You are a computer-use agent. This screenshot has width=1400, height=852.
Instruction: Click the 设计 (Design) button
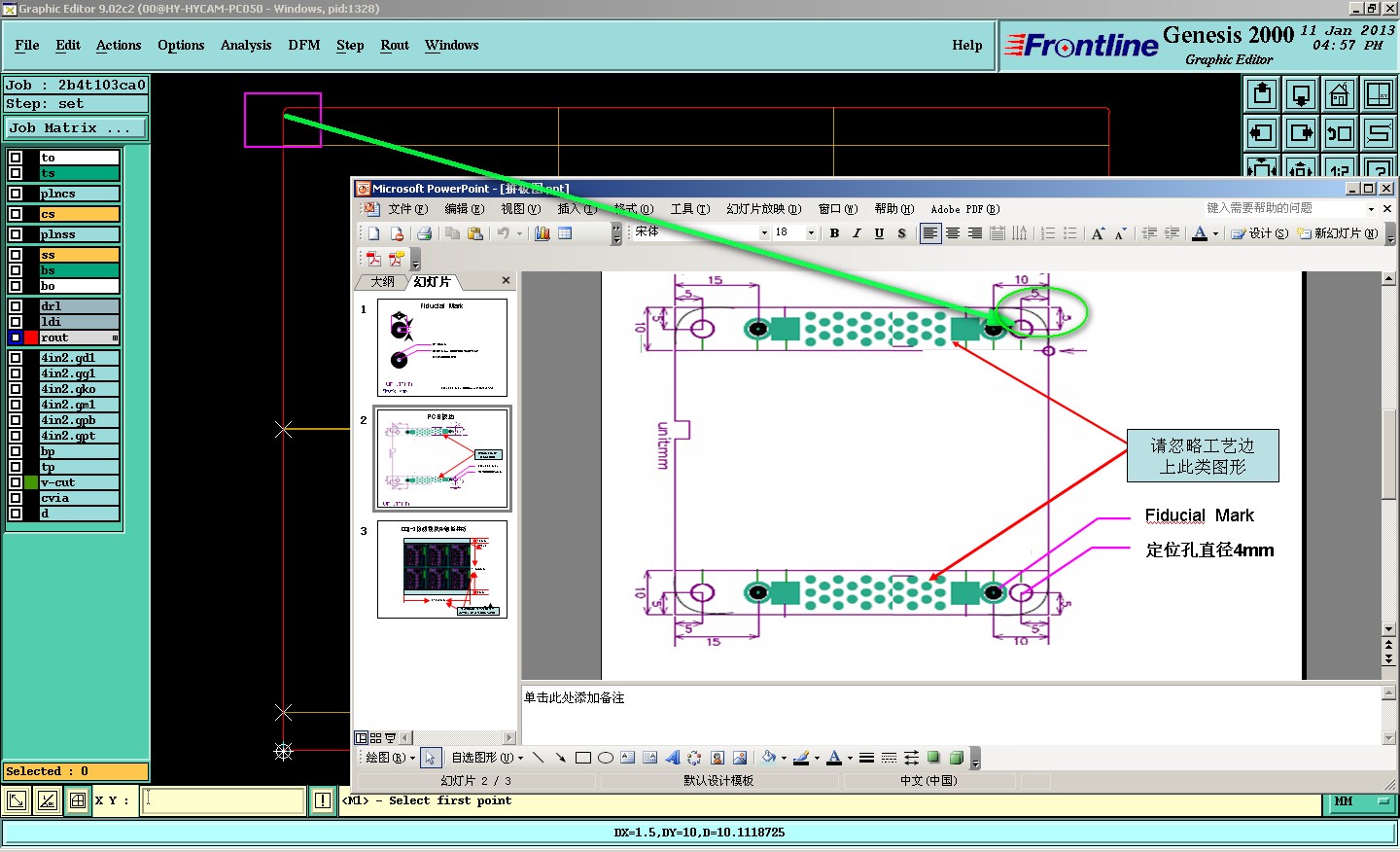[1261, 233]
